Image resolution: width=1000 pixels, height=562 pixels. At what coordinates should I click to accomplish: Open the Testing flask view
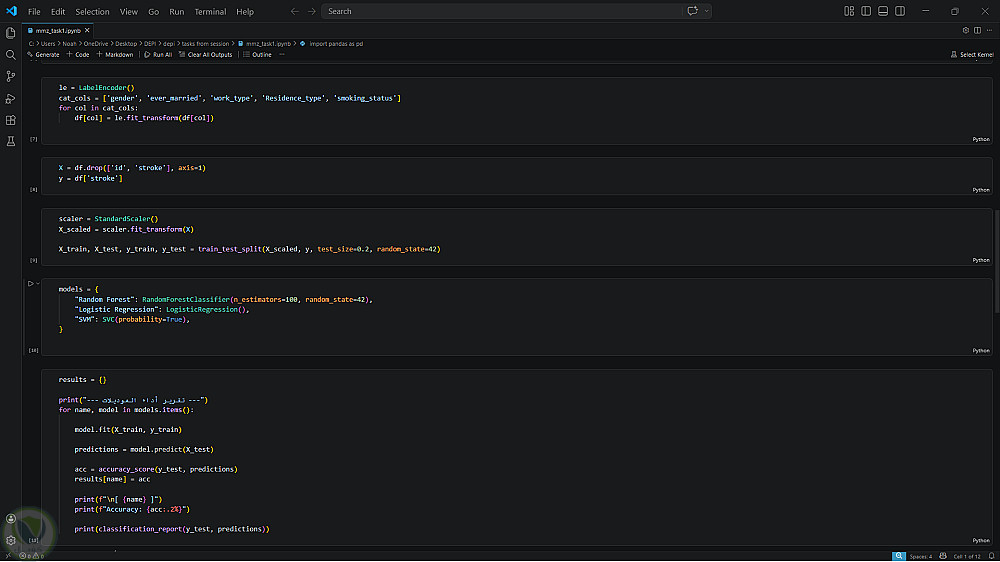coord(11,142)
